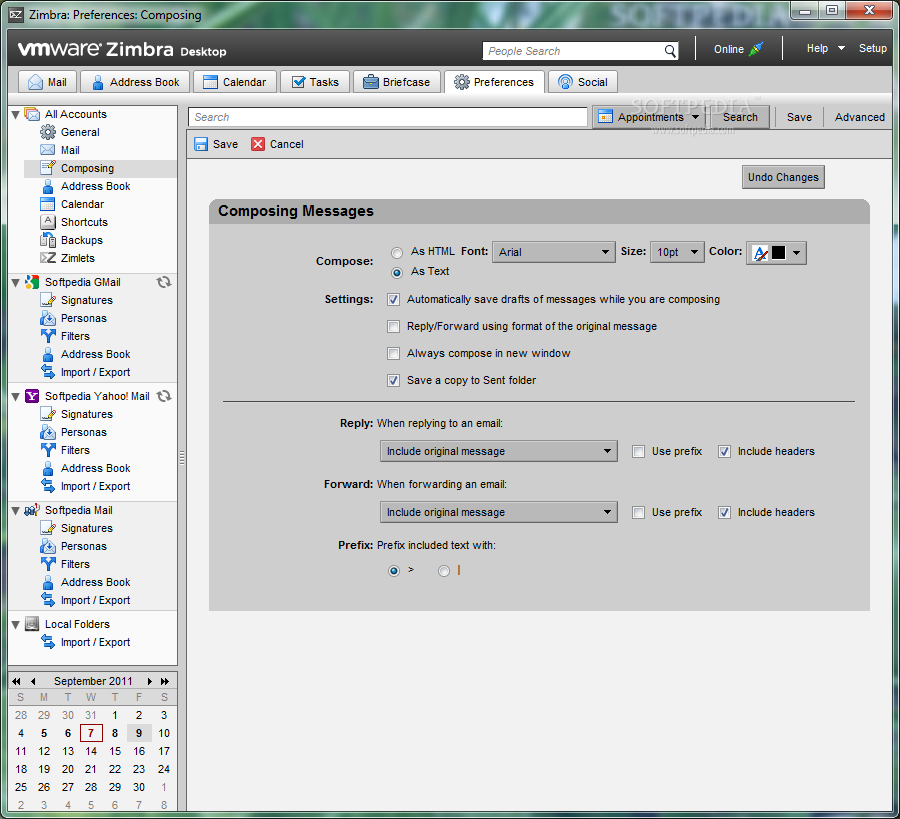Collapse the Softpedia GMail tree
Image resolution: width=900 pixels, height=819 pixels.
[x=16, y=282]
